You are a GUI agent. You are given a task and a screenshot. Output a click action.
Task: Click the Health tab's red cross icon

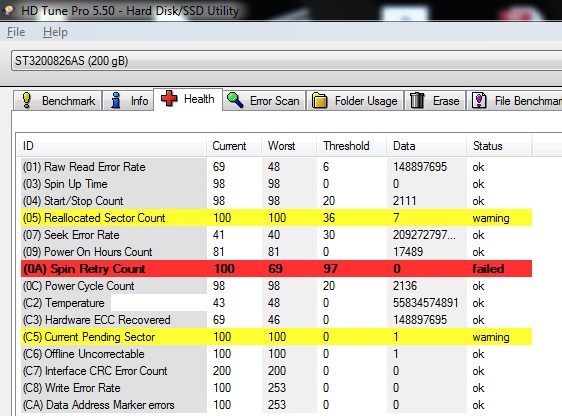[x=169, y=98]
